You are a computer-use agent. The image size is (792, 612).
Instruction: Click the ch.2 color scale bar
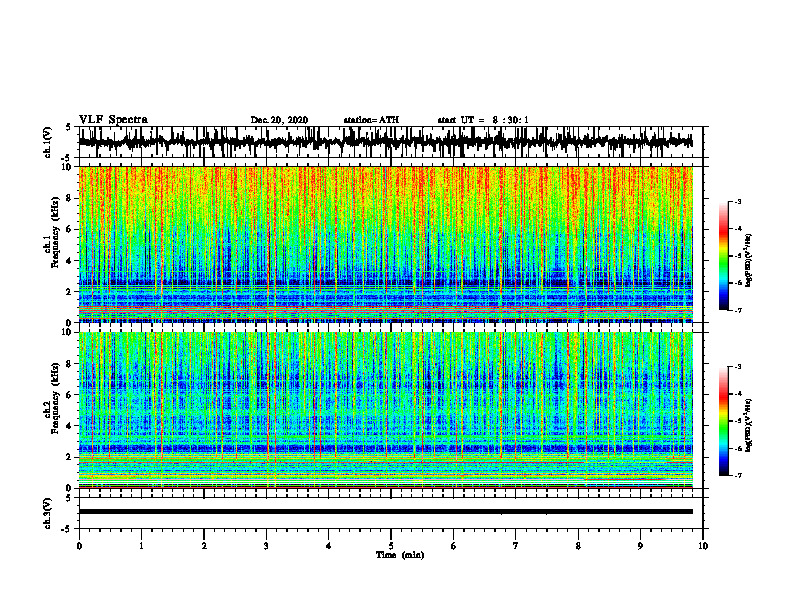click(x=723, y=421)
